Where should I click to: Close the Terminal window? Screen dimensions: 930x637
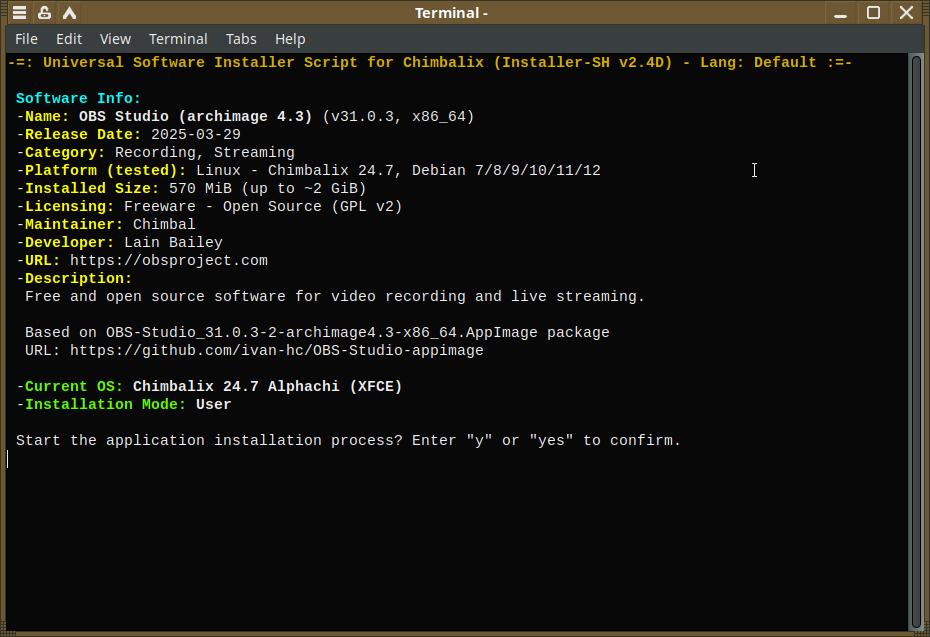[906, 13]
